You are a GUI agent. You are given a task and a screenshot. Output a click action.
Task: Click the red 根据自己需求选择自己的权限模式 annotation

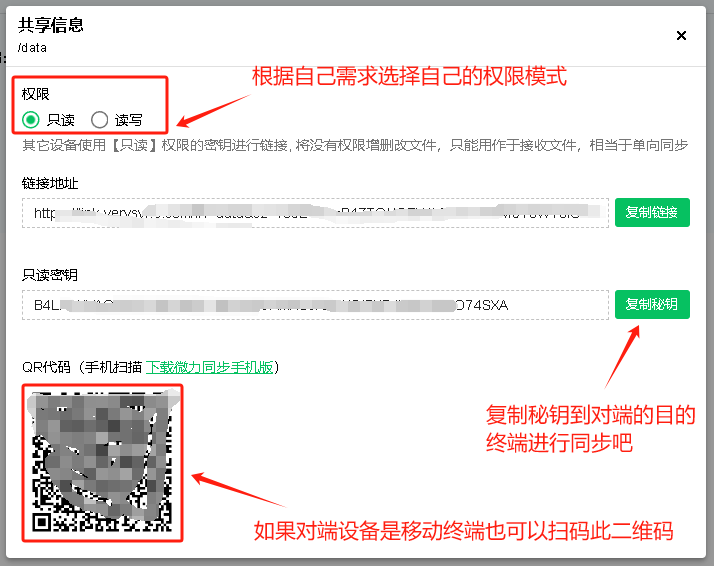[409, 76]
